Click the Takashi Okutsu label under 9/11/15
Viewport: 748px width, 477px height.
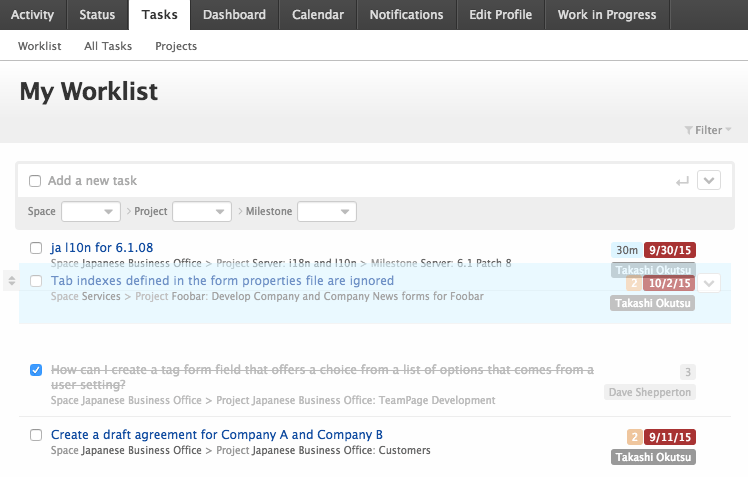coord(653,457)
